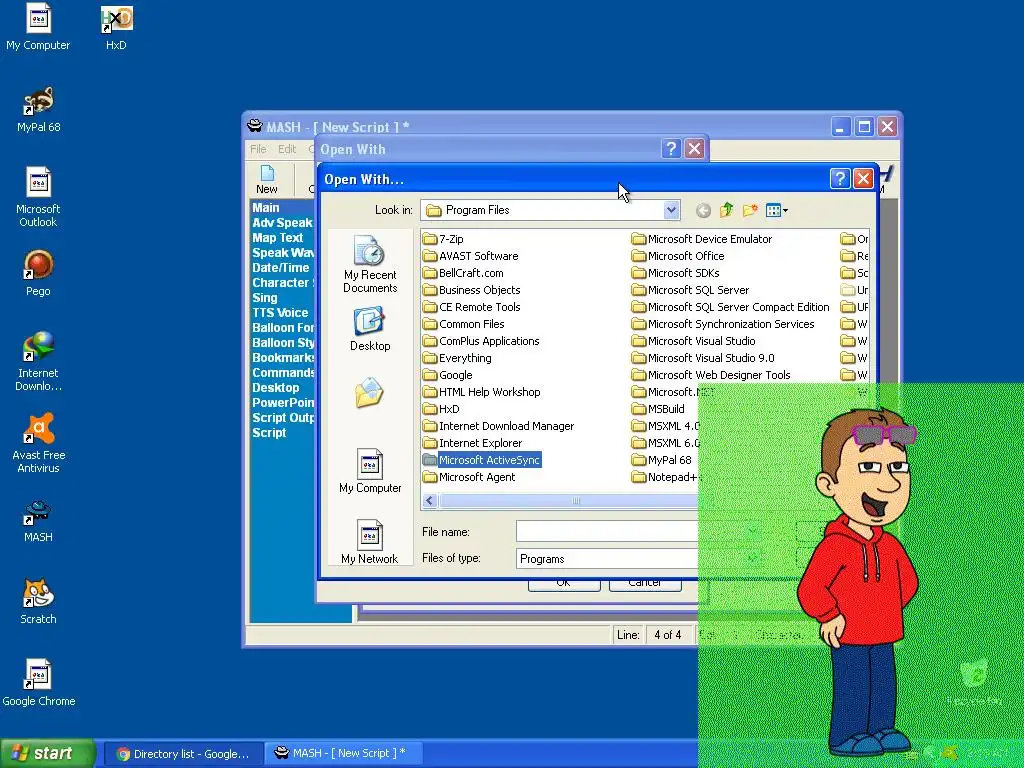Click the MASH New Script taskbar button
The width and height of the screenshot is (1024, 768).
pyautogui.click(x=344, y=754)
